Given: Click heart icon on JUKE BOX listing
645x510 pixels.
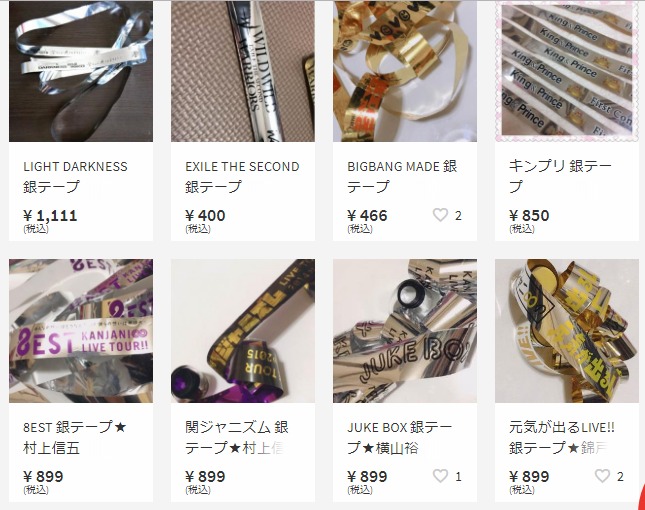Looking at the screenshot, I should point(440,476).
